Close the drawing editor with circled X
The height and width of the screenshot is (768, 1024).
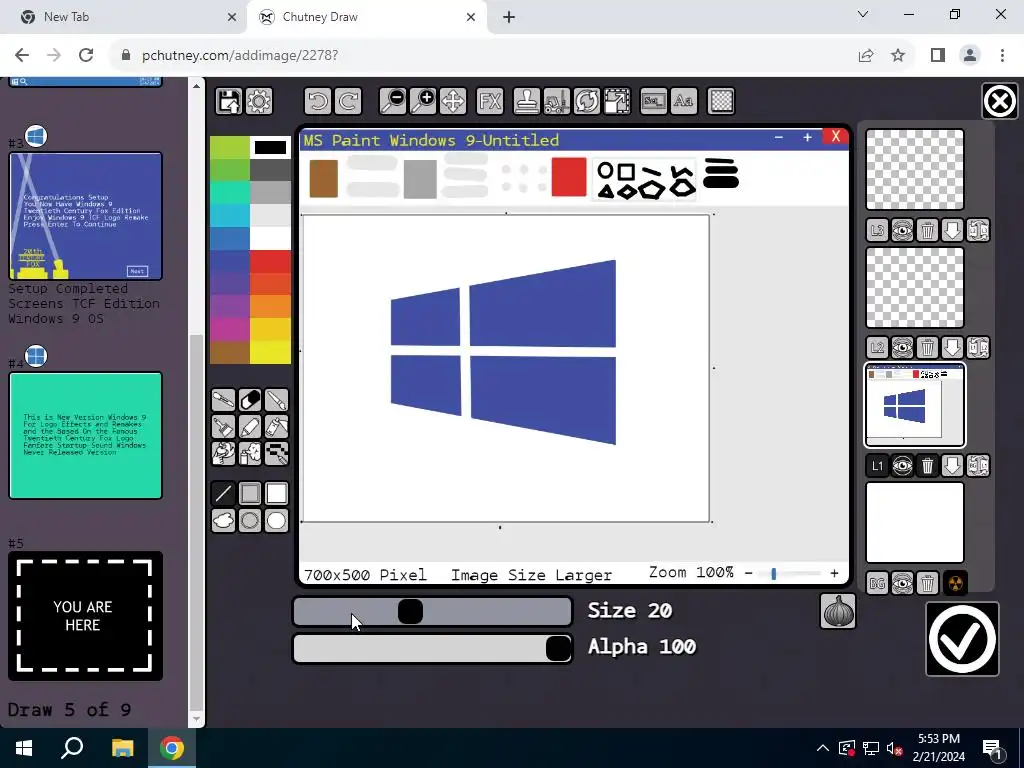pos(1000,101)
